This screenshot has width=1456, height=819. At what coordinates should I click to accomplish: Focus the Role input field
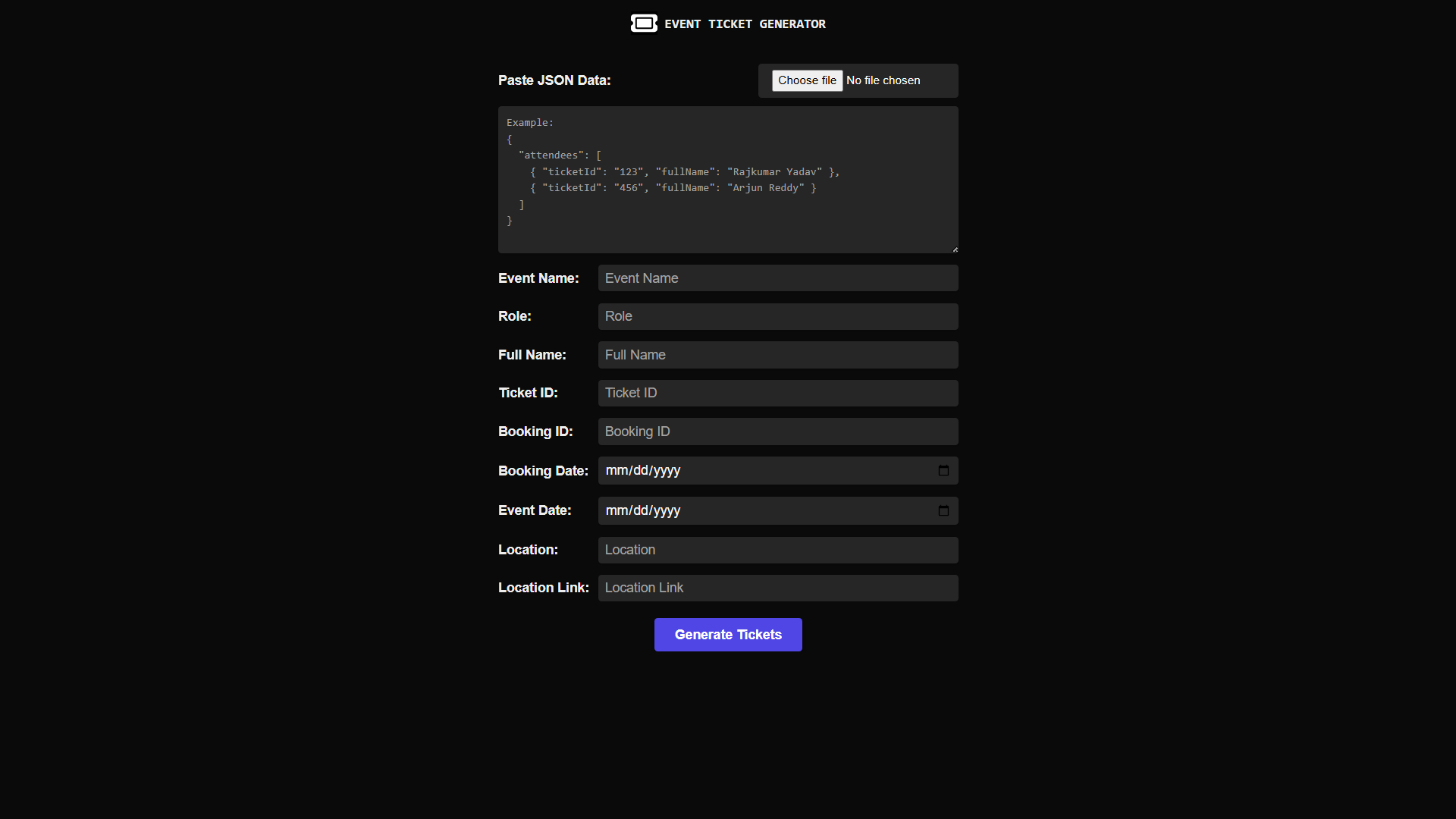pos(777,316)
